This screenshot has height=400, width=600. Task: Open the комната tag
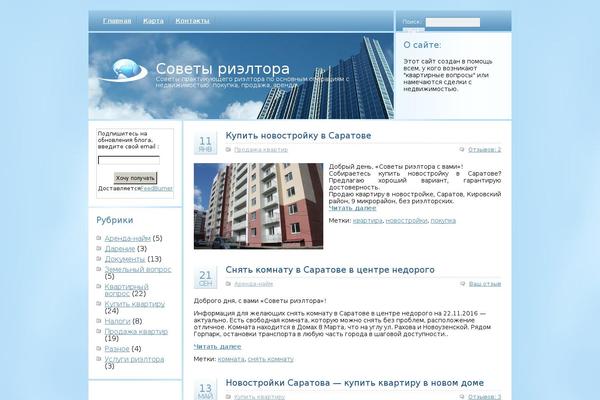pyautogui.click(x=231, y=359)
